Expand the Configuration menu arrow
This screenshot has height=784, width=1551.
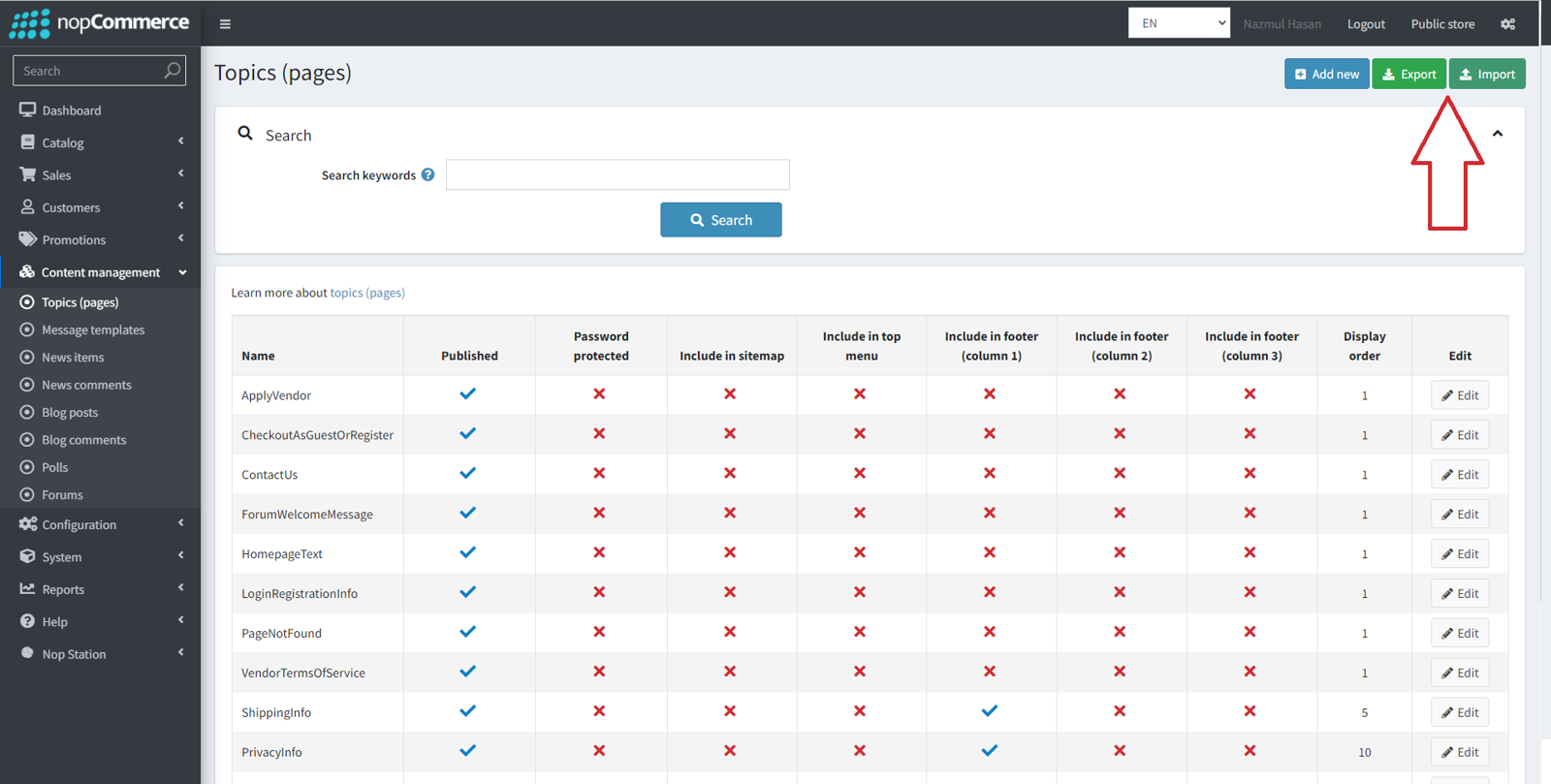coord(181,523)
